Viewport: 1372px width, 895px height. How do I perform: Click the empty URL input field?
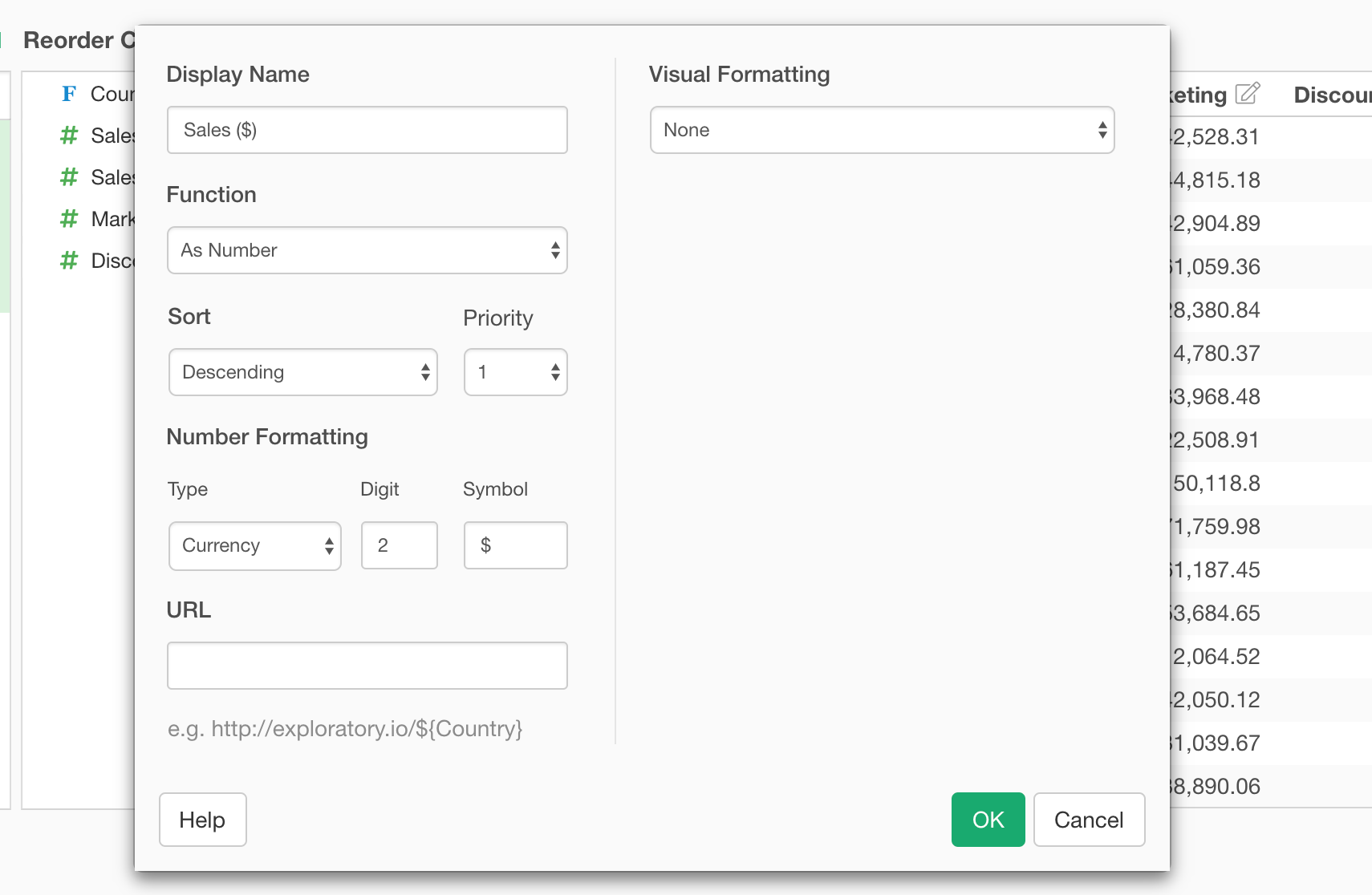click(x=367, y=665)
